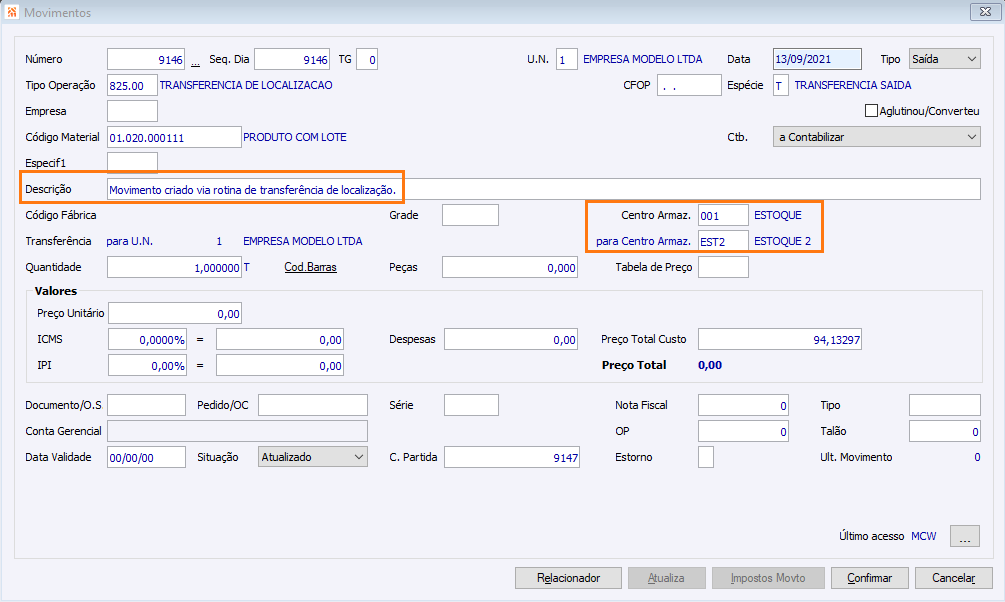Screen dimensions: 1005x602
Task: Close the Movimentos window
Action: pos(985,12)
